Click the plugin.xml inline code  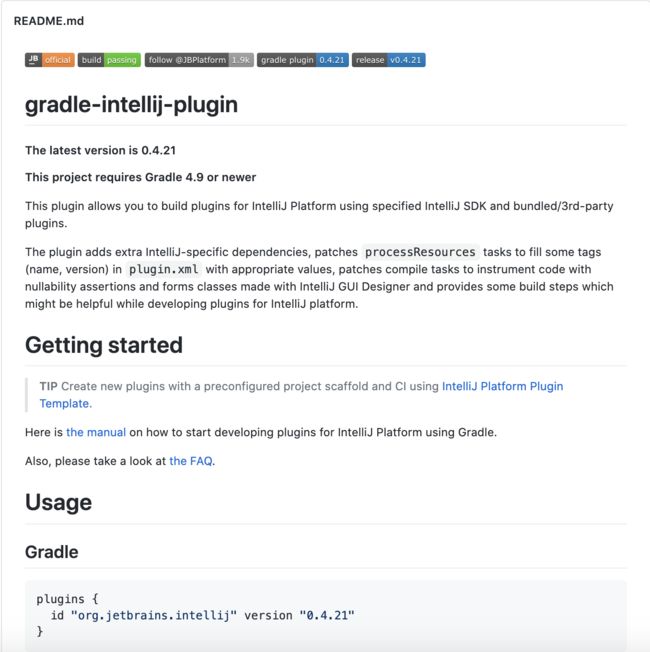pyautogui.click(x=163, y=269)
